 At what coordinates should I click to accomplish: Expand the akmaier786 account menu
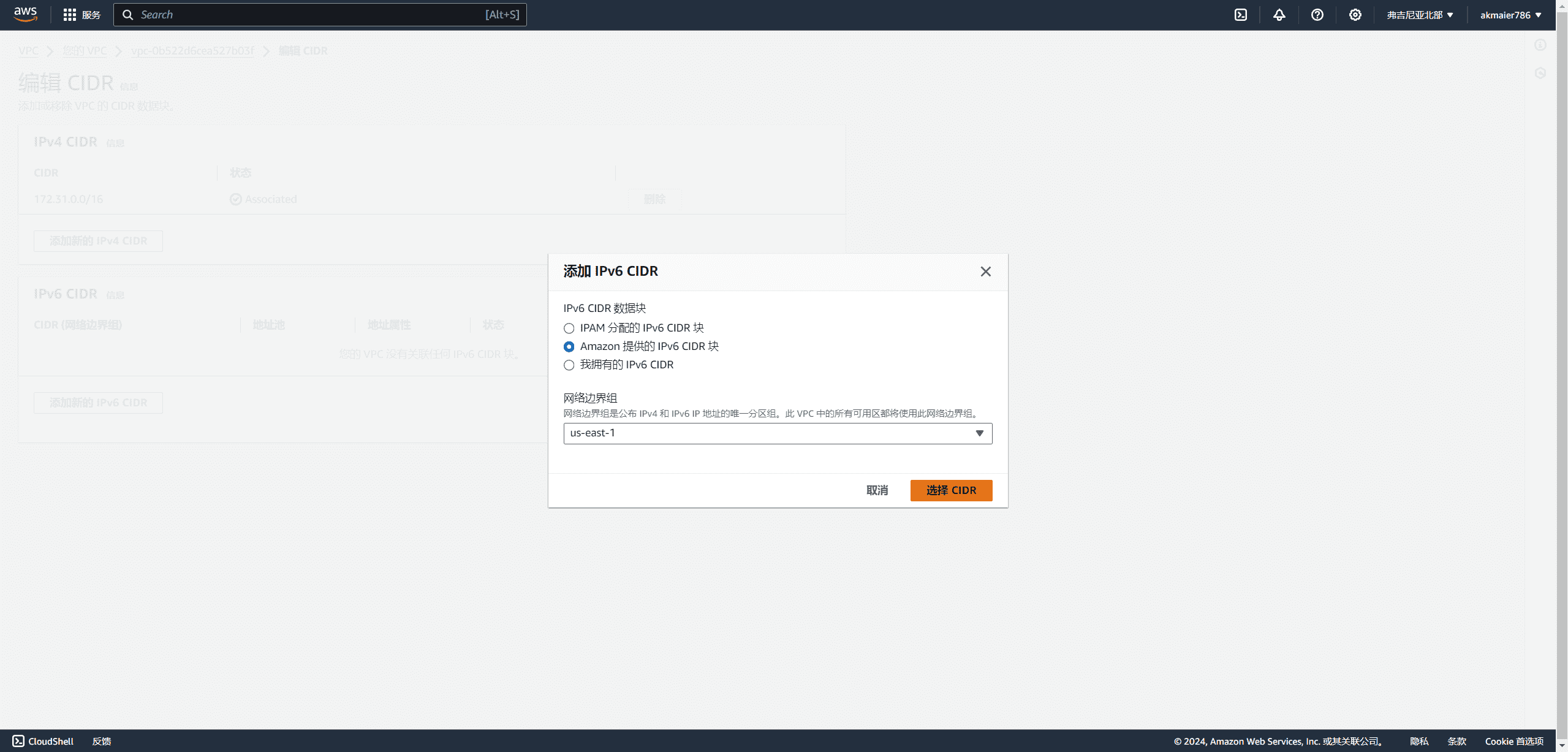1511,15
